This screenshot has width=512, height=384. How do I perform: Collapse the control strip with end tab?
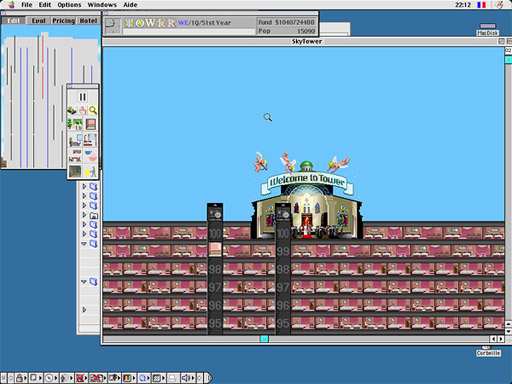208,378
